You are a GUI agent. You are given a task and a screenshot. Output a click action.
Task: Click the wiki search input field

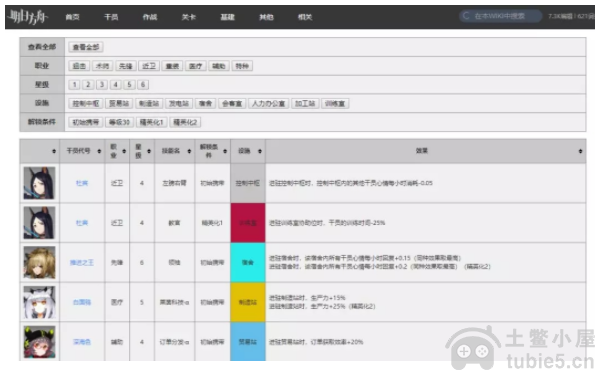coord(500,16)
